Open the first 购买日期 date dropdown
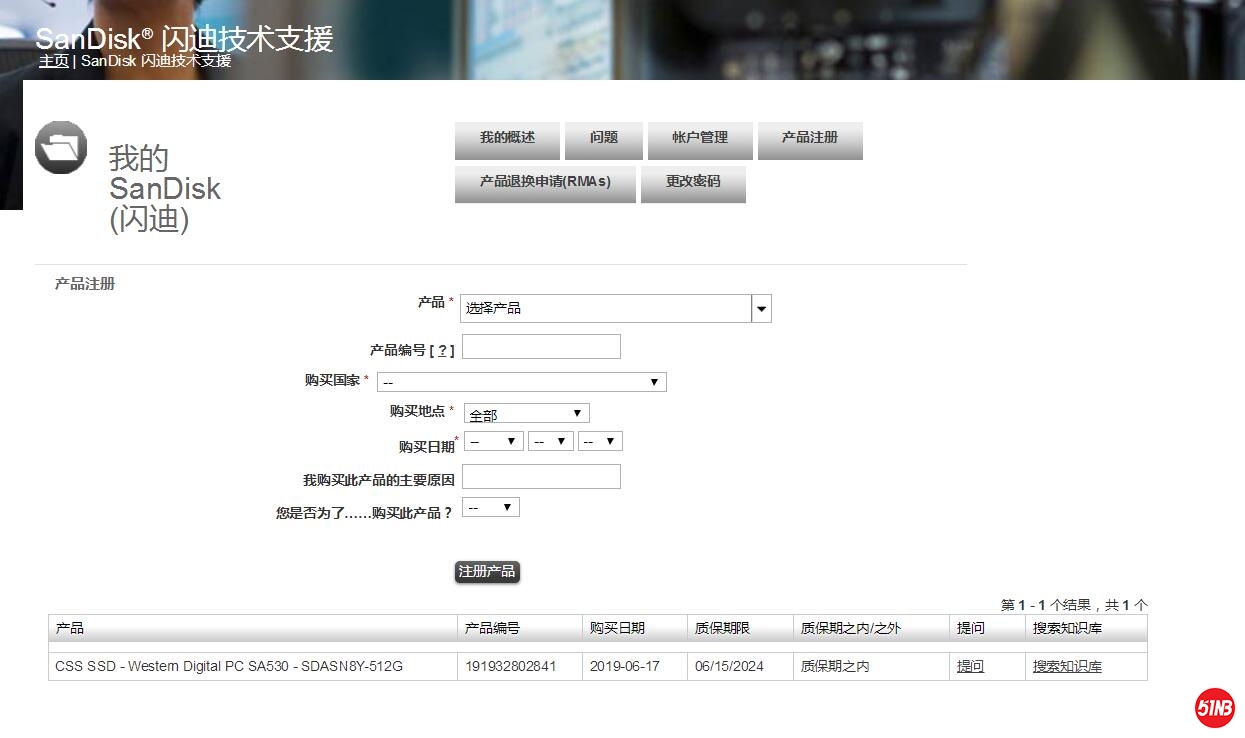The image size is (1245, 738). 493,441
